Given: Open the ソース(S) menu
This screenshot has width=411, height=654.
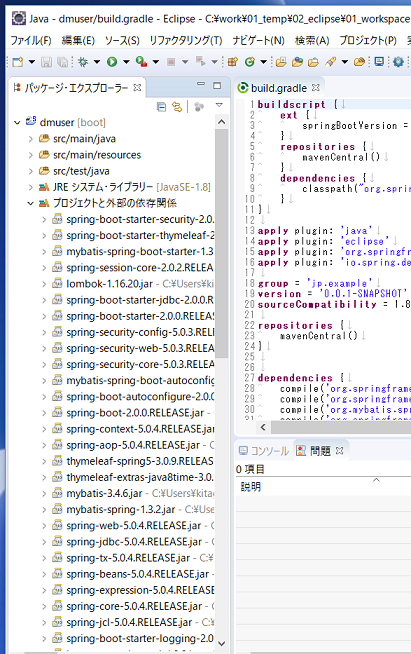Looking at the screenshot, I should pos(122,40).
